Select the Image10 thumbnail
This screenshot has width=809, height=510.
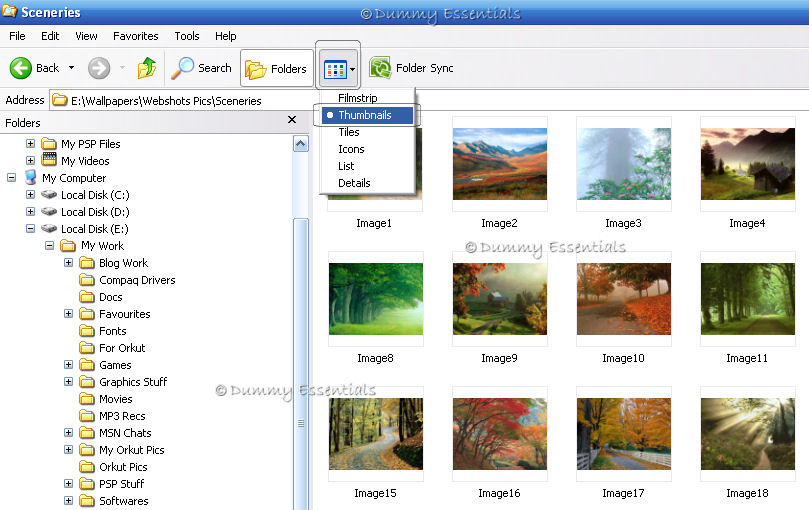click(x=623, y=299)
